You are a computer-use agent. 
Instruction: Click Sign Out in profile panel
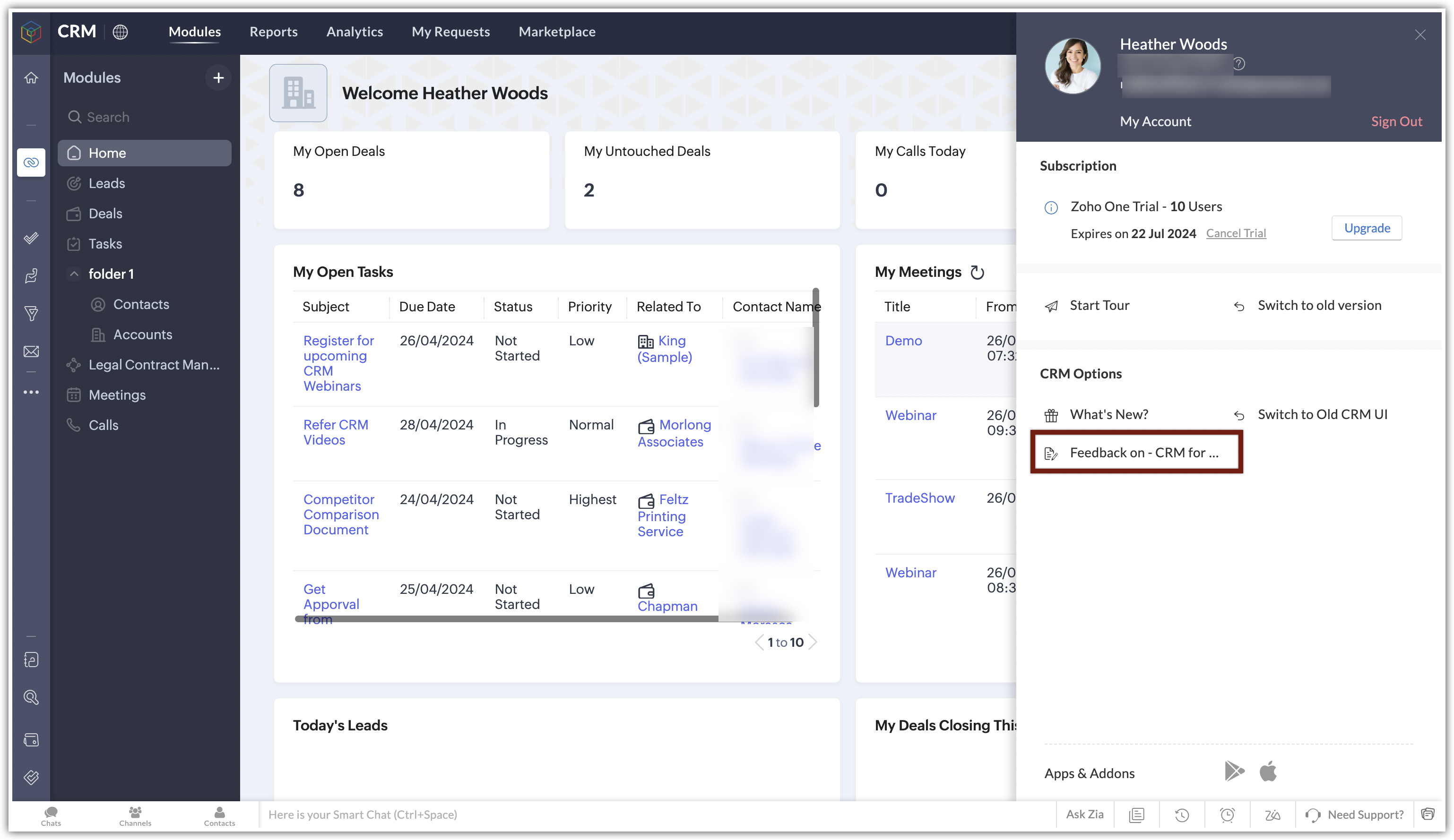coord(1396,121)
